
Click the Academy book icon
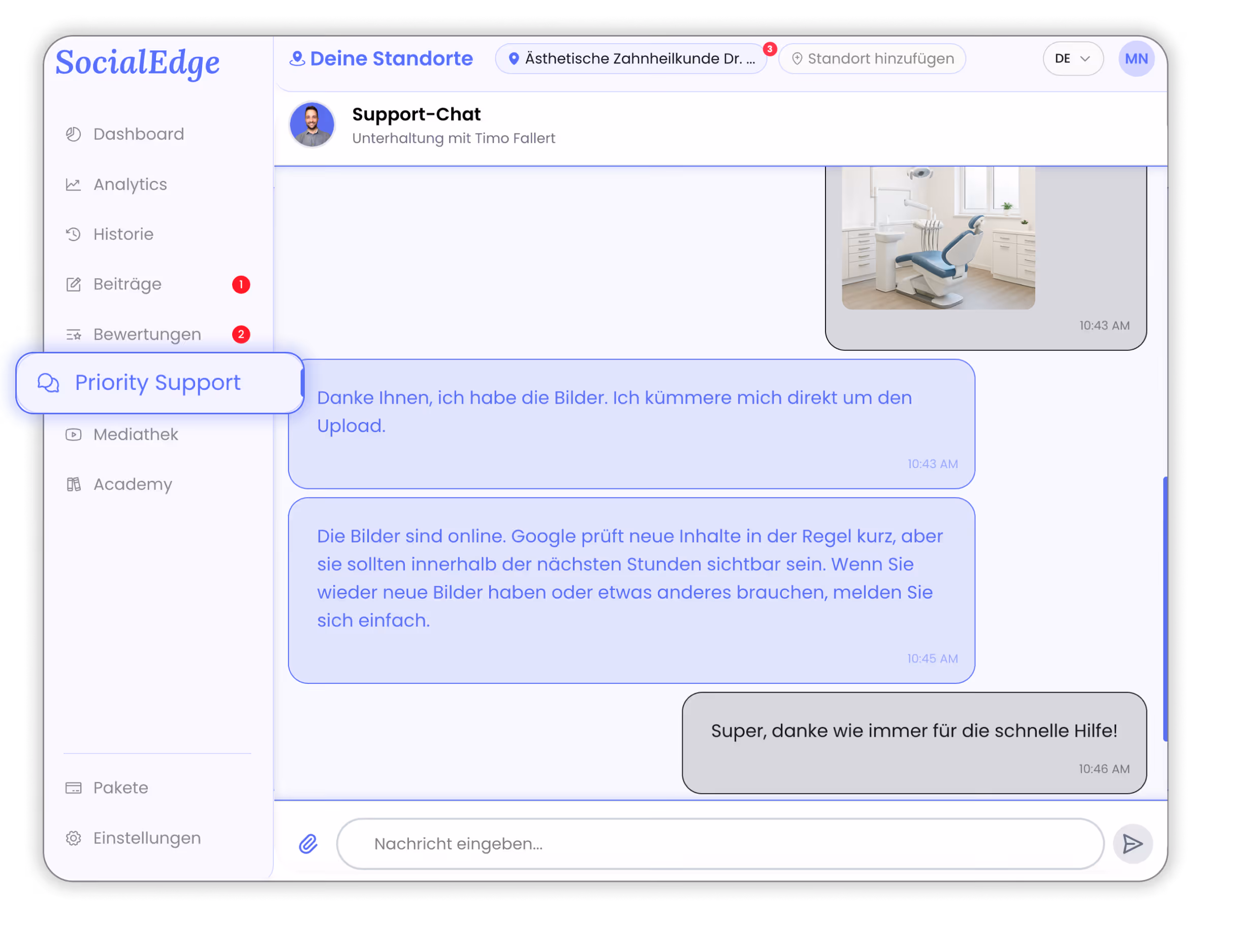tap(74, 484)
